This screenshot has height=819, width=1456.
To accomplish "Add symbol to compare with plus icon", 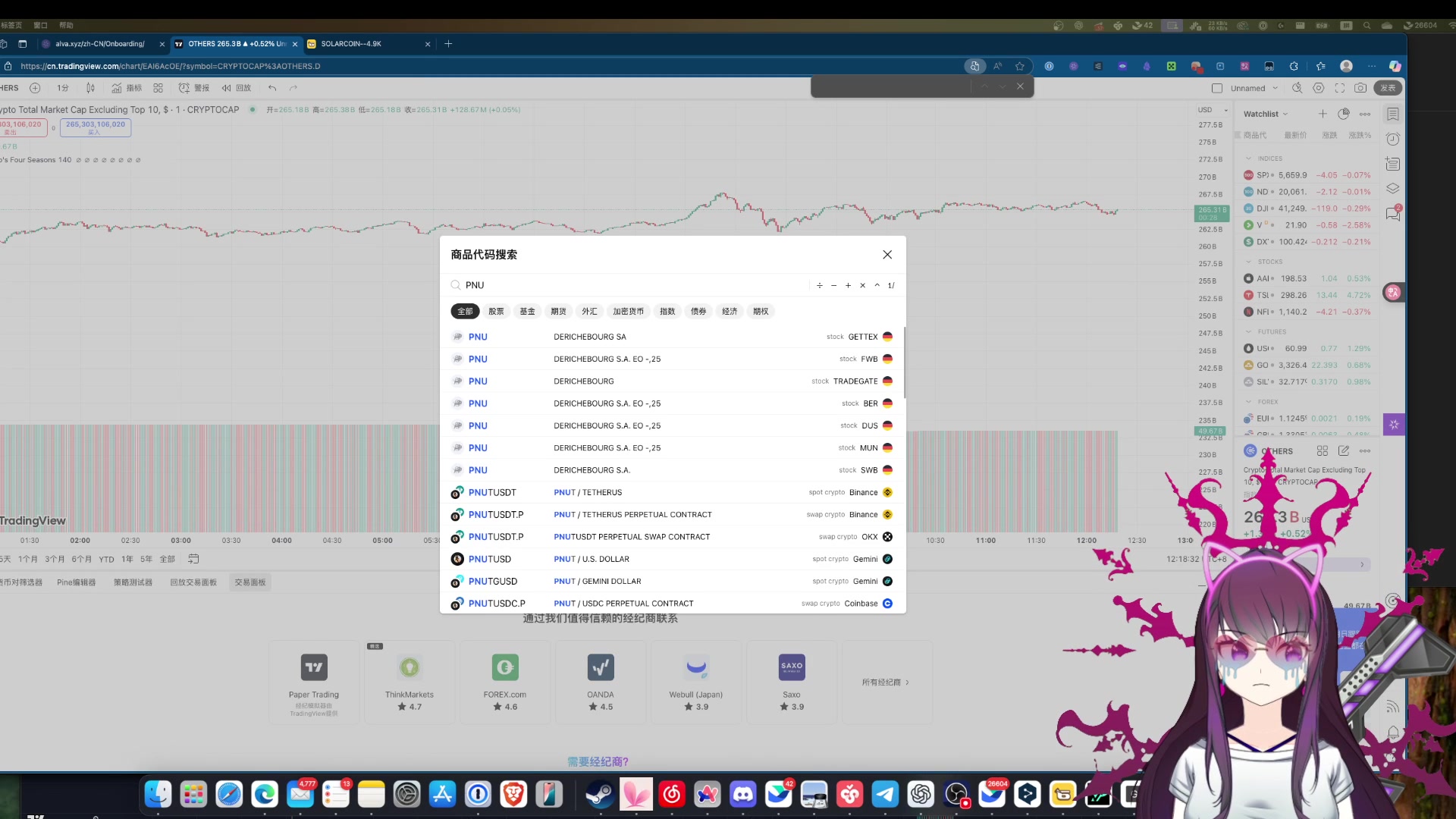I will 35,88.
